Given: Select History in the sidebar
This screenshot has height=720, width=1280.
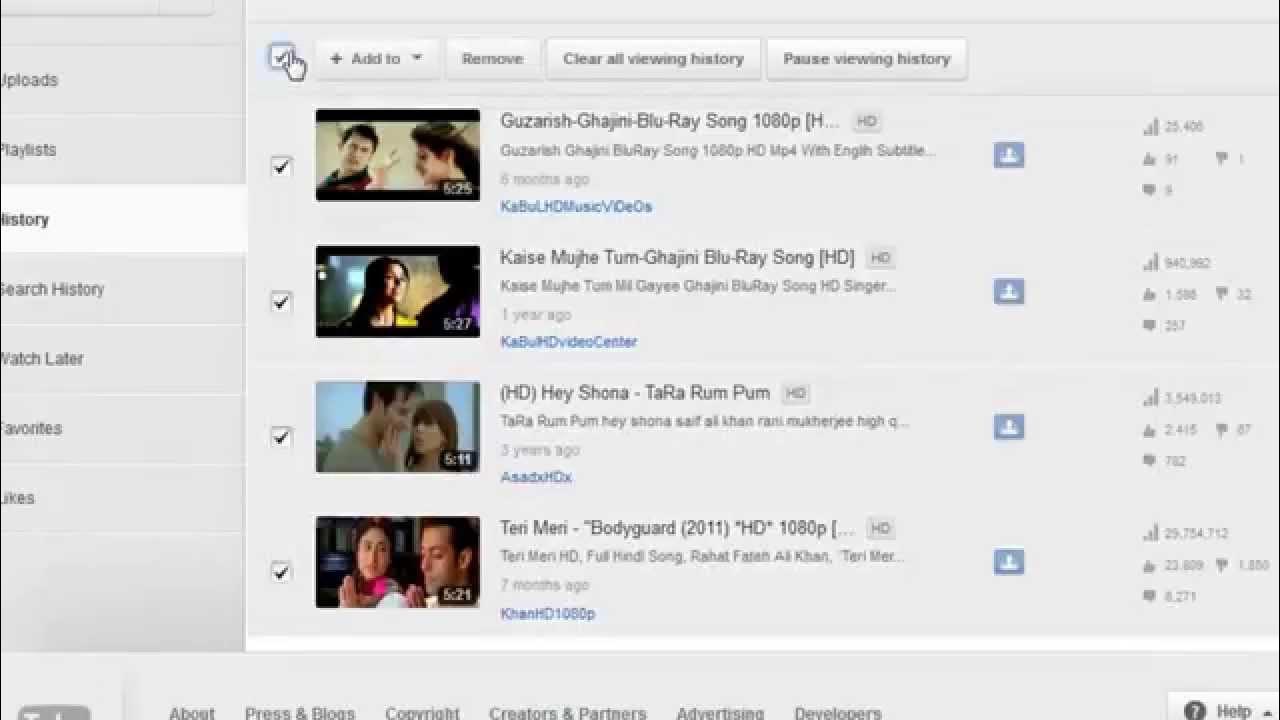Looking at the screenshot, I should (x=122, y=219).
